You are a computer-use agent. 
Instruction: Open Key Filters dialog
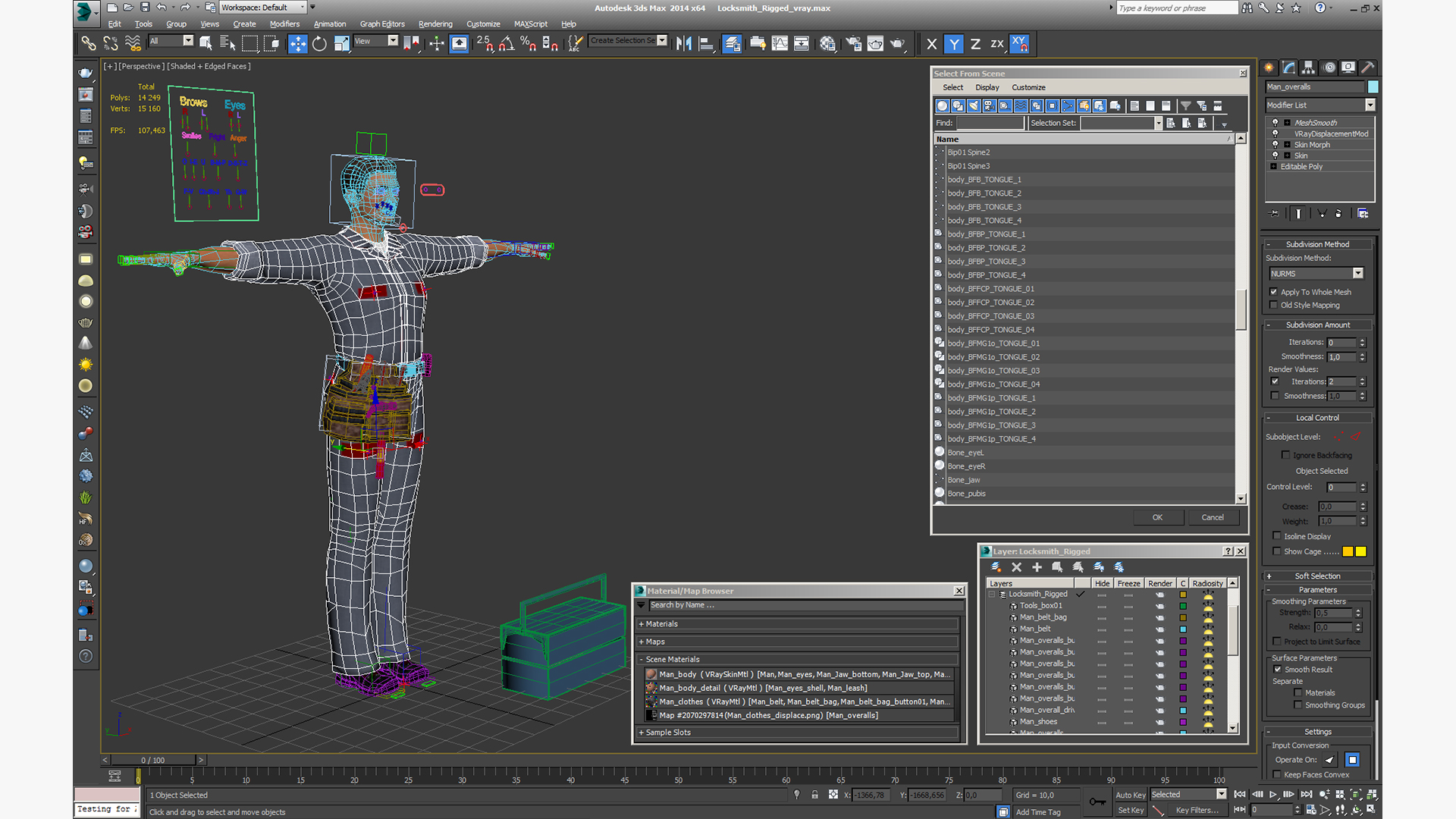(1197, 811)
